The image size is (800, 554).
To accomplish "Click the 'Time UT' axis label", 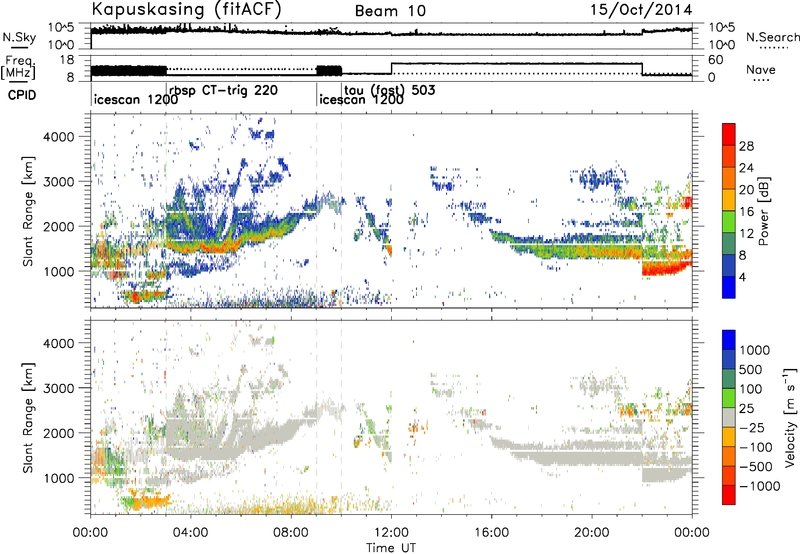I will (x=391, y=548).
